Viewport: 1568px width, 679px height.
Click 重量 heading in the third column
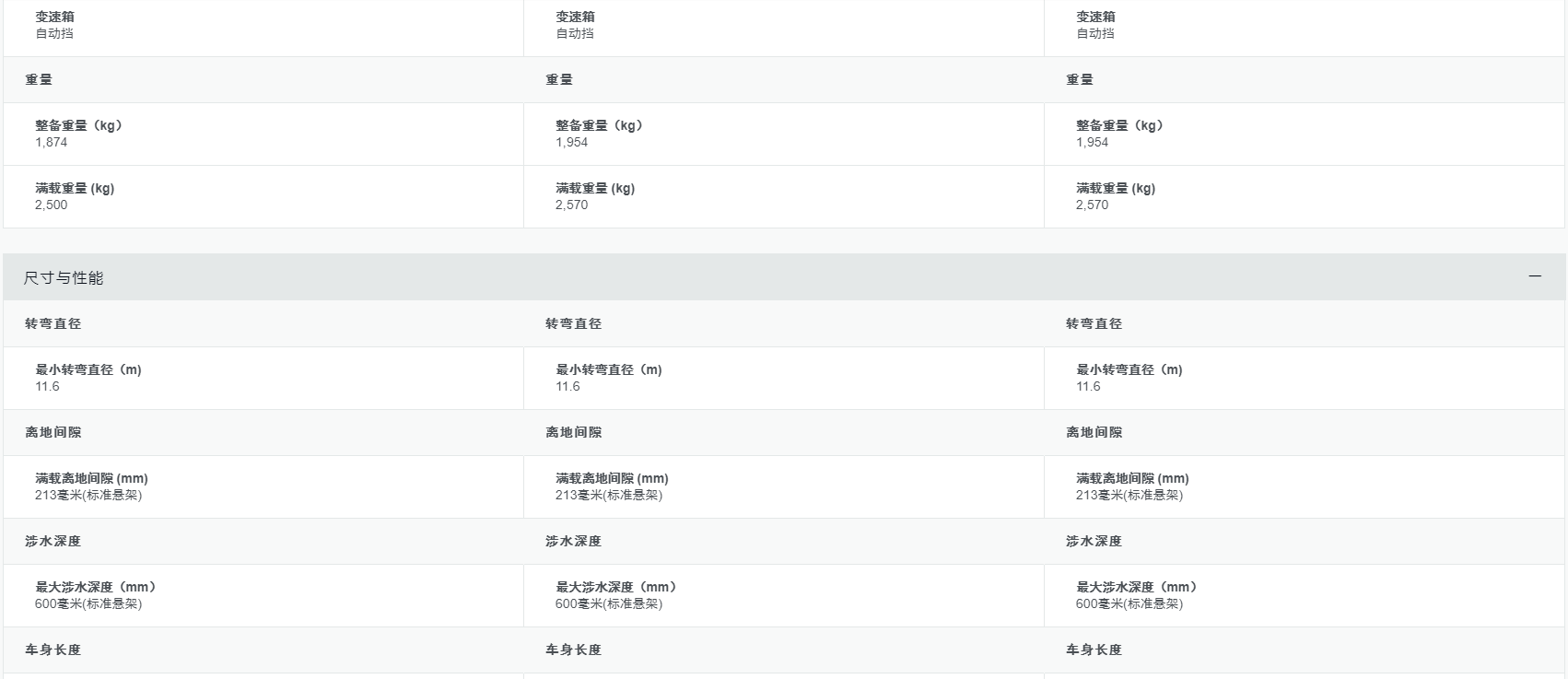tap(1080, 79)
